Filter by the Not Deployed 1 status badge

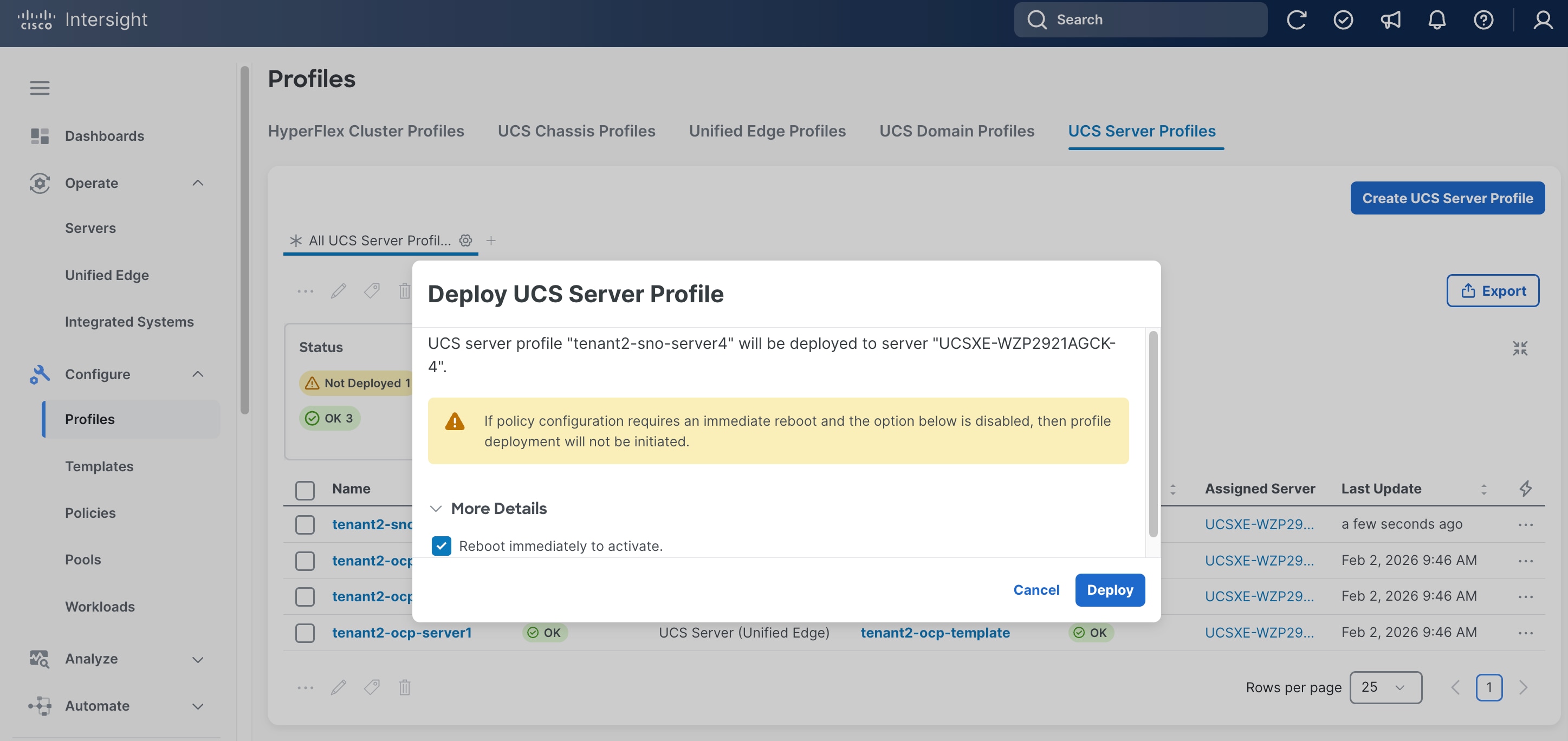point(355,382)
